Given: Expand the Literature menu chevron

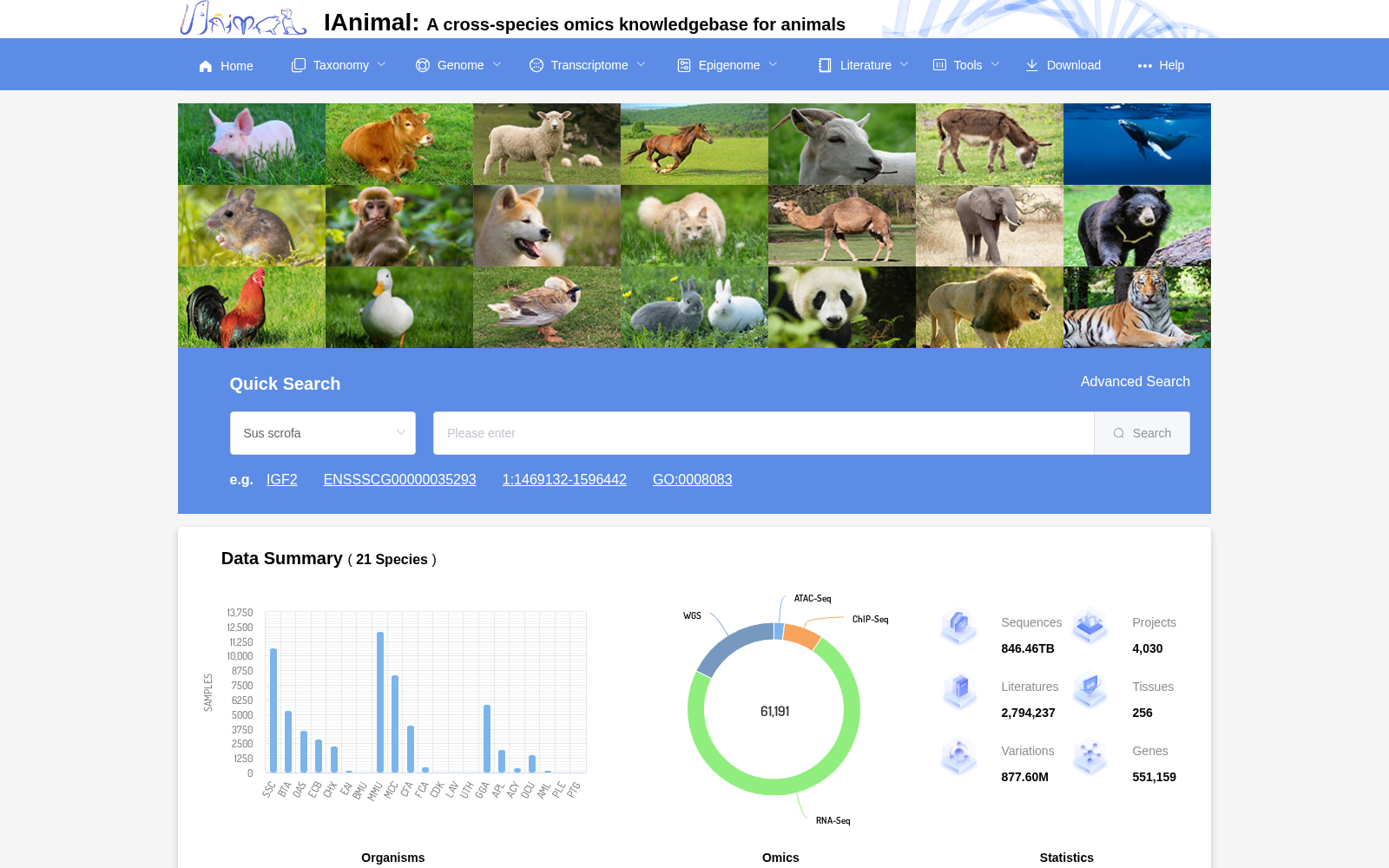Looking at the screenshot, I should 905,64.
